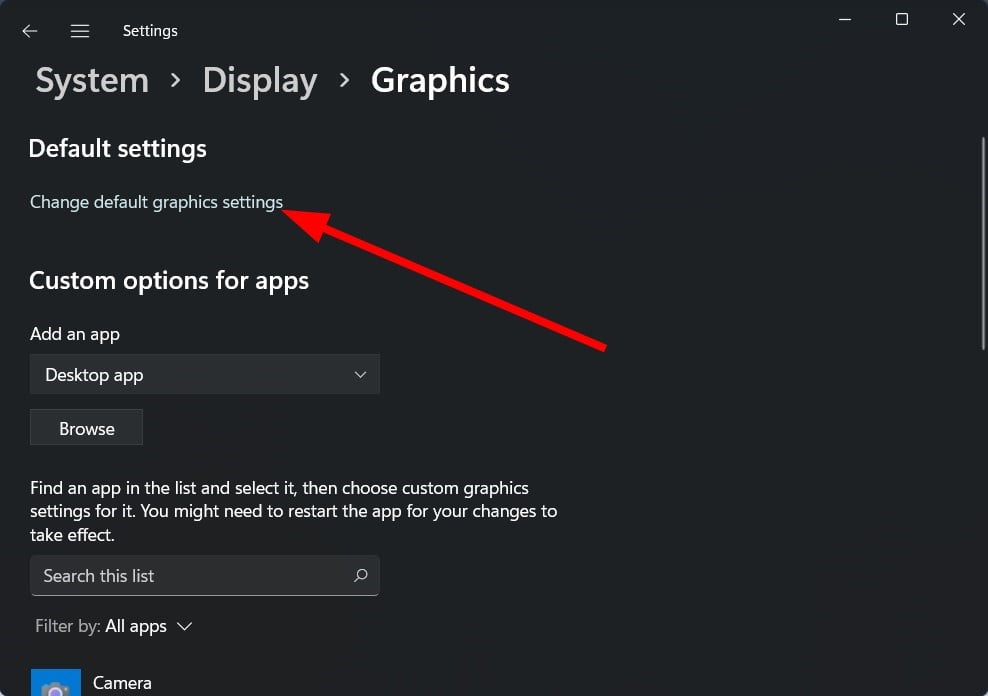The width and height of the screenshot is (988, 696).
Task: Click the Browse button
Action: 86,428
